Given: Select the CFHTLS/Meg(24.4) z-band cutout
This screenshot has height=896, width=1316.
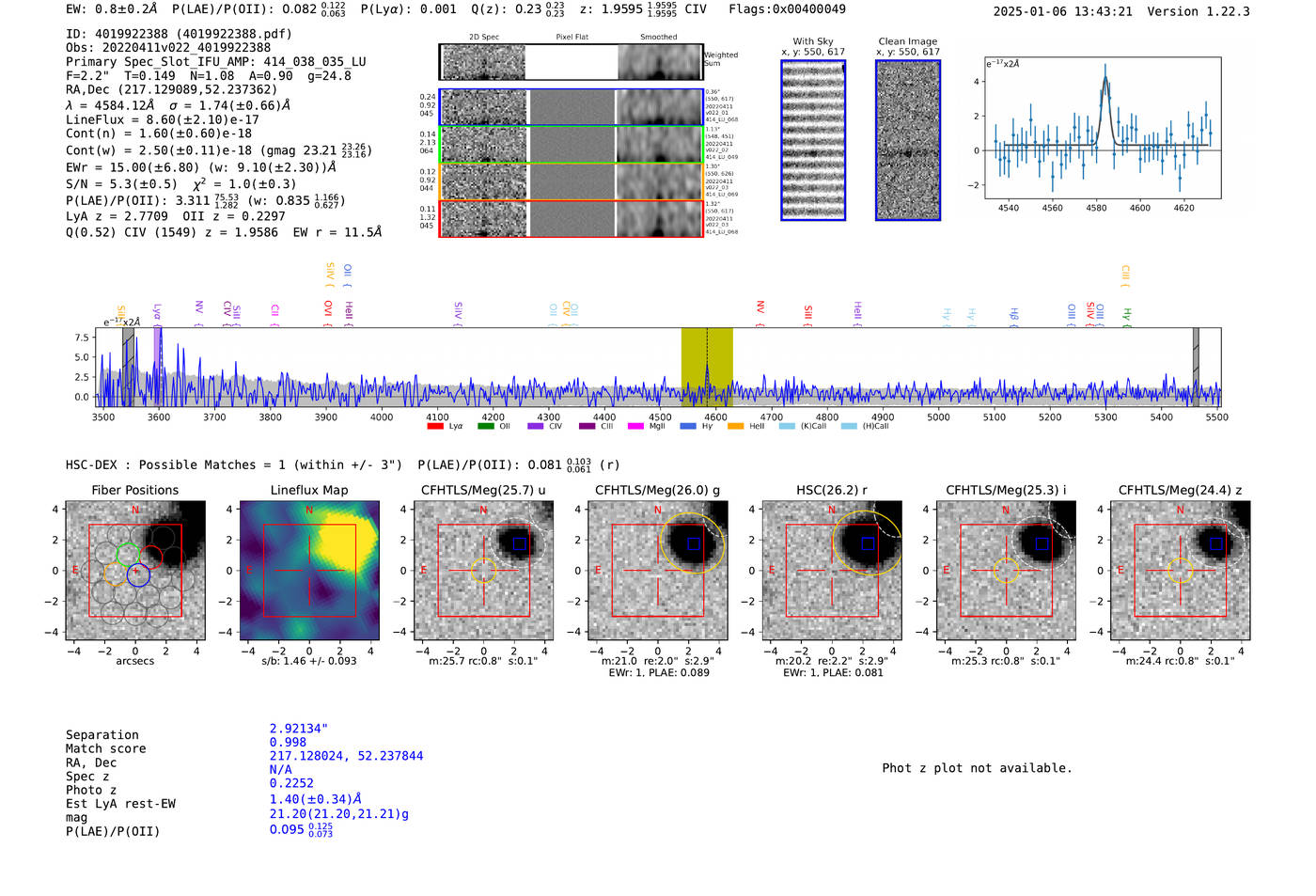Looking at the screenshot, I should (1180, 570).
